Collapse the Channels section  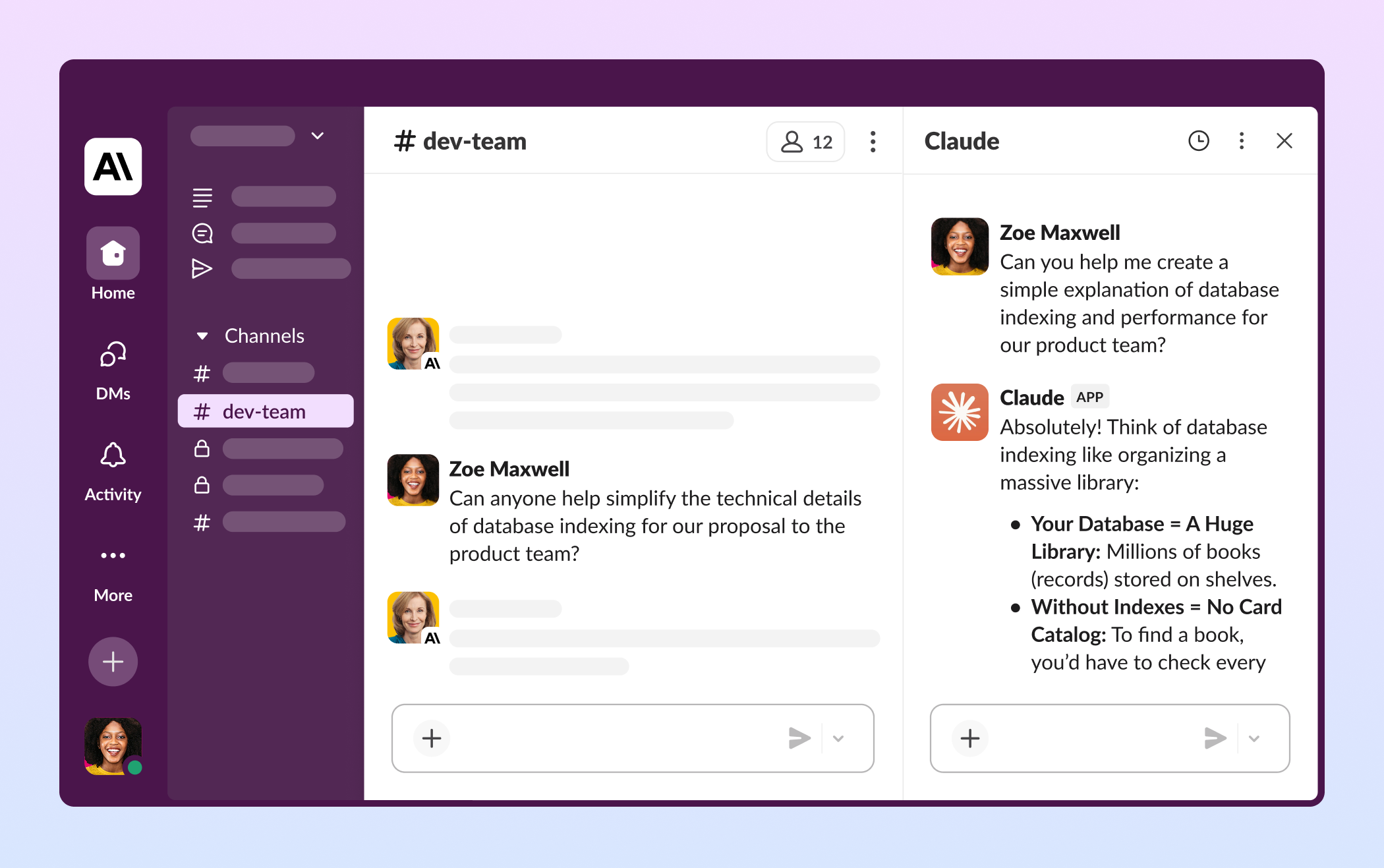202,336
